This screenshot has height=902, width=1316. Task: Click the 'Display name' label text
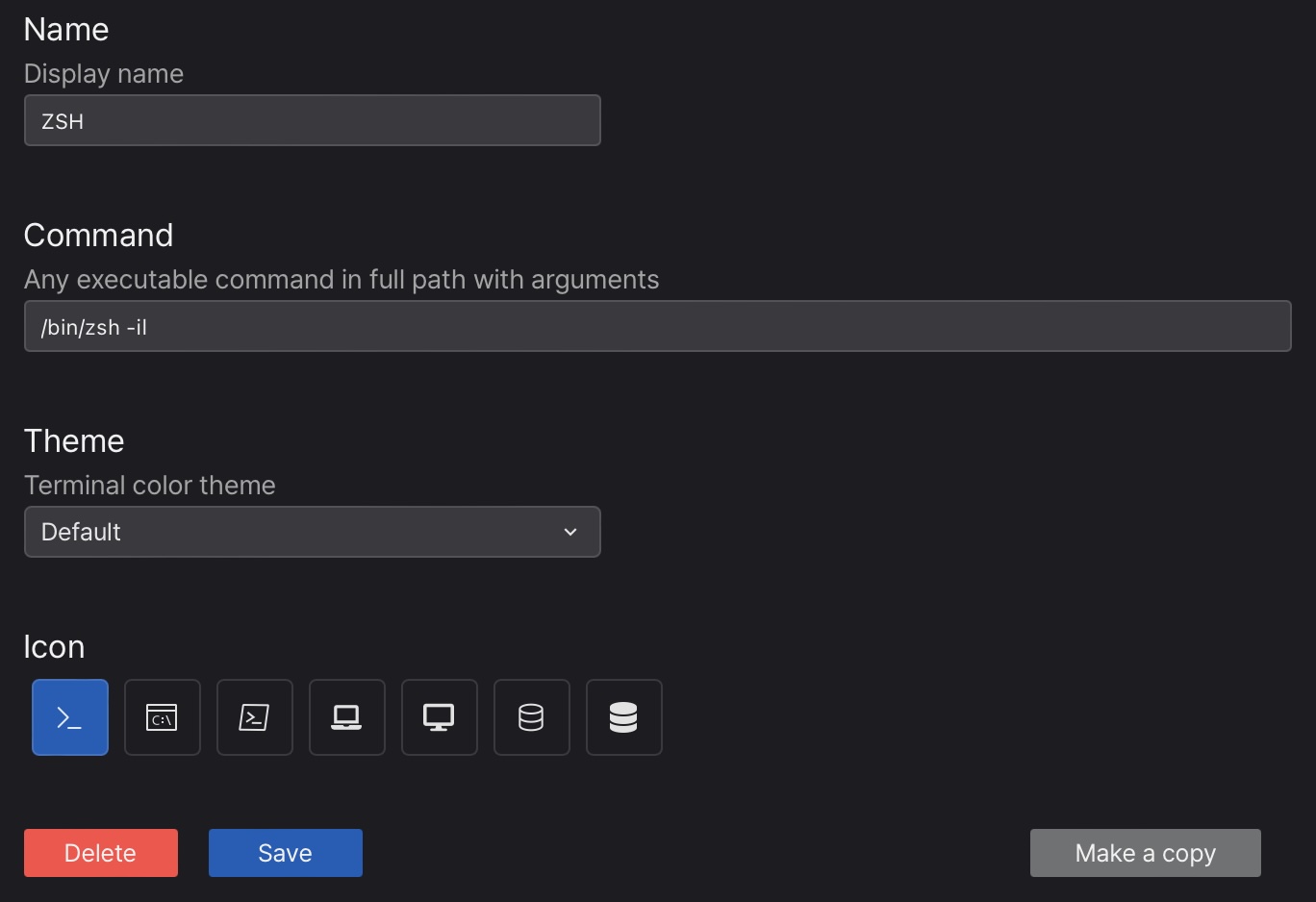pos(104,74)
